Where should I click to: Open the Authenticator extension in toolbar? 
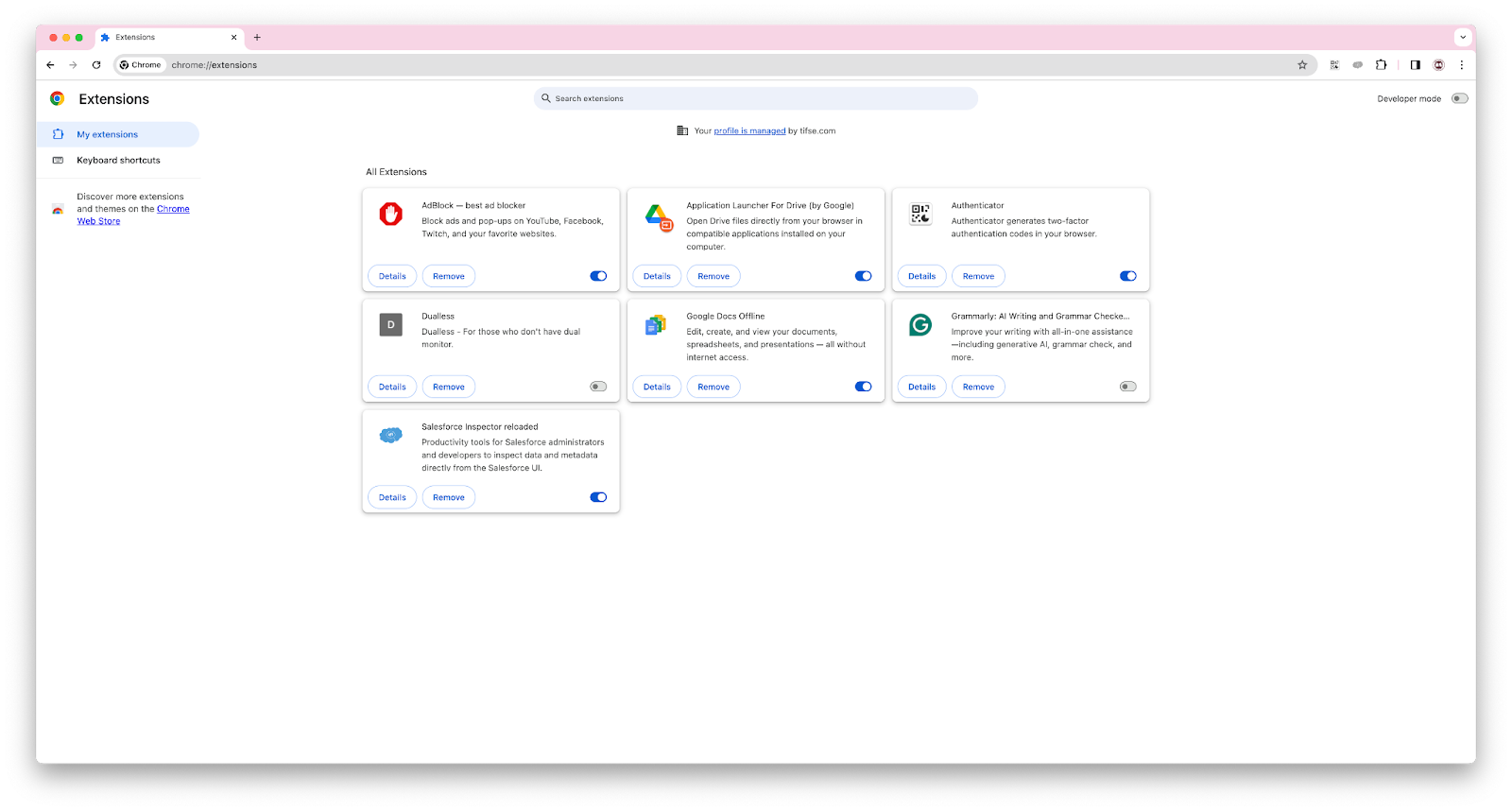point(1334,65)
